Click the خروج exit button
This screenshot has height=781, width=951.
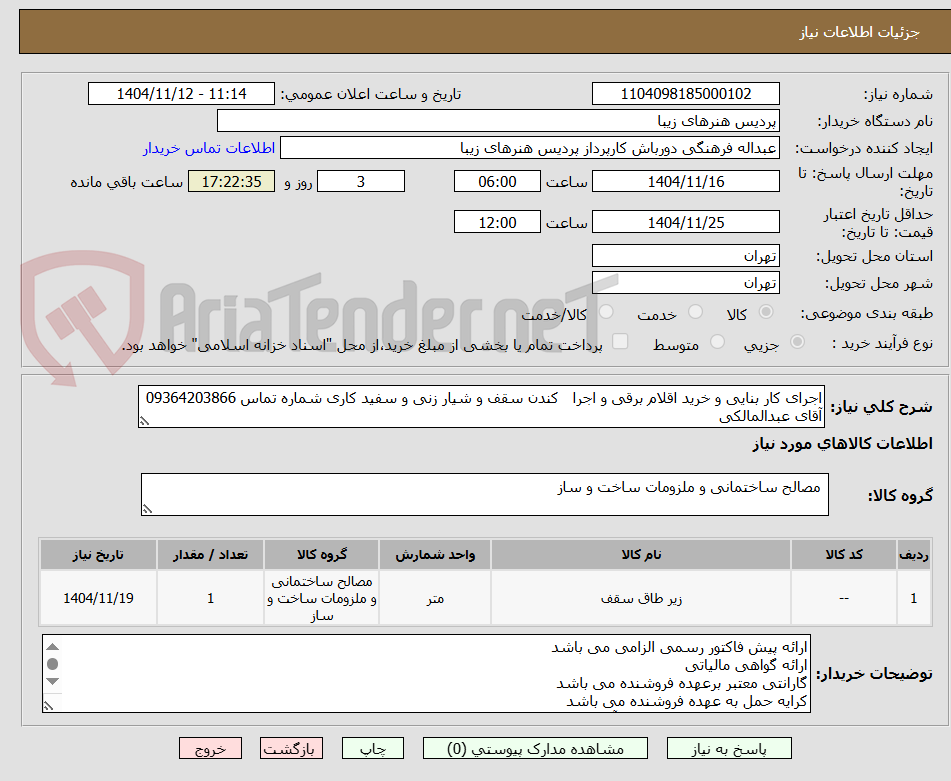(210, 749)
